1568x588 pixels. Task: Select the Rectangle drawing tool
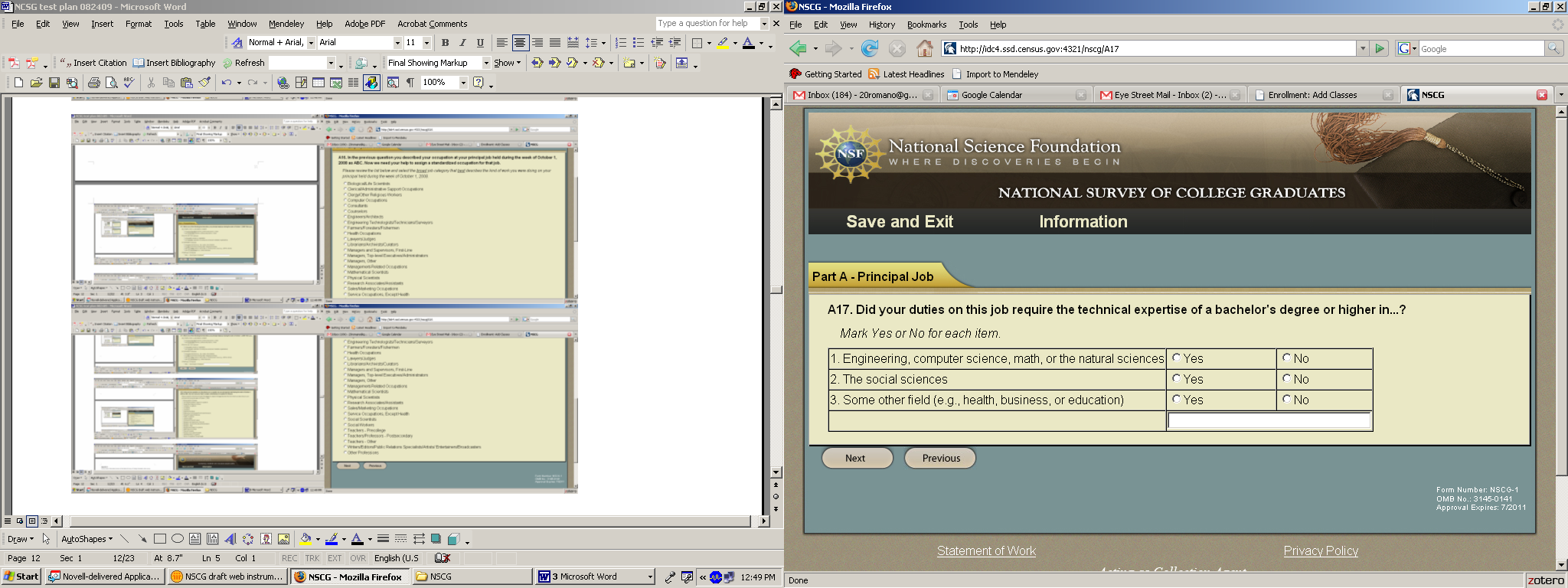tap(160, 539)
